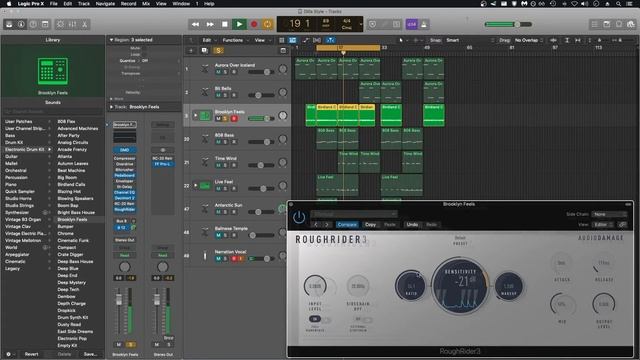The height and width of the screenshot is (360, 640).
Task: Open the LCD display mode dropdown arrow
Action: coord(361,24)
